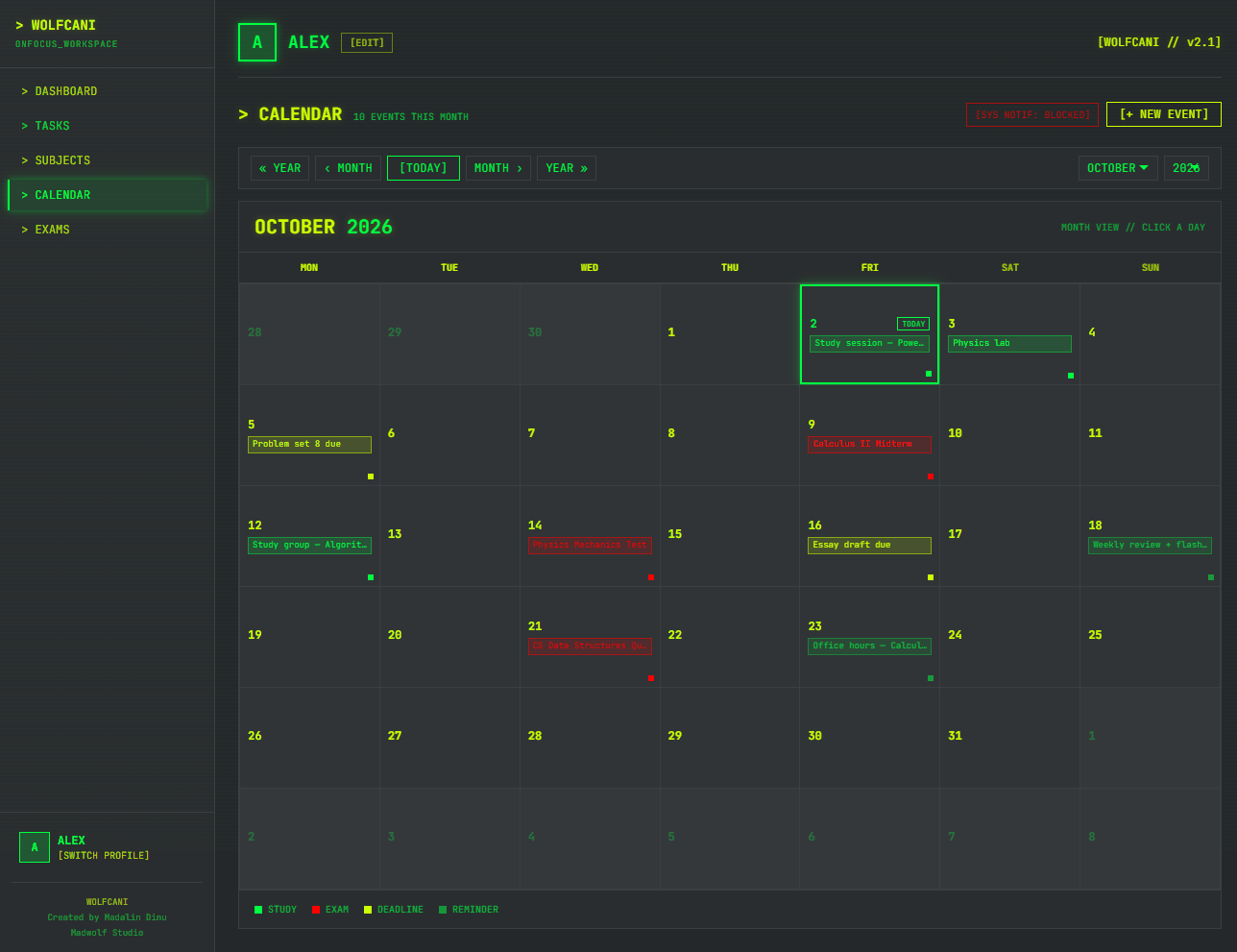1237x952 pixels.
Task: Open the Physics lab event
Action: click(1009, 343)
